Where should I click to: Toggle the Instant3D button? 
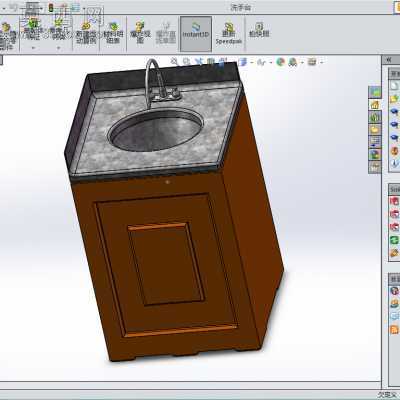[x=196, y=34]
